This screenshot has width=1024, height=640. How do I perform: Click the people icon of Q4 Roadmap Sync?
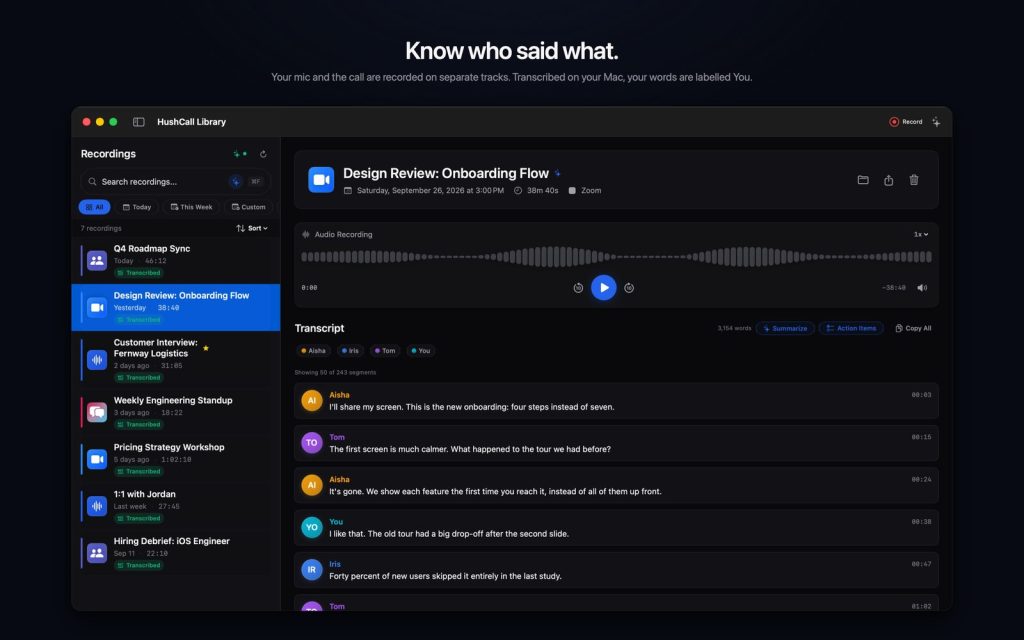tap(97, 261)
